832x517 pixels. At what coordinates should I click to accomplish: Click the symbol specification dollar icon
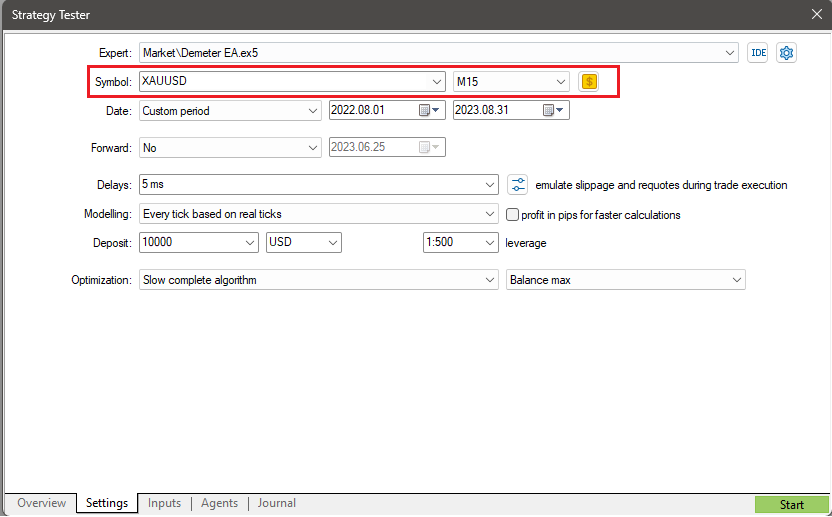589,82
